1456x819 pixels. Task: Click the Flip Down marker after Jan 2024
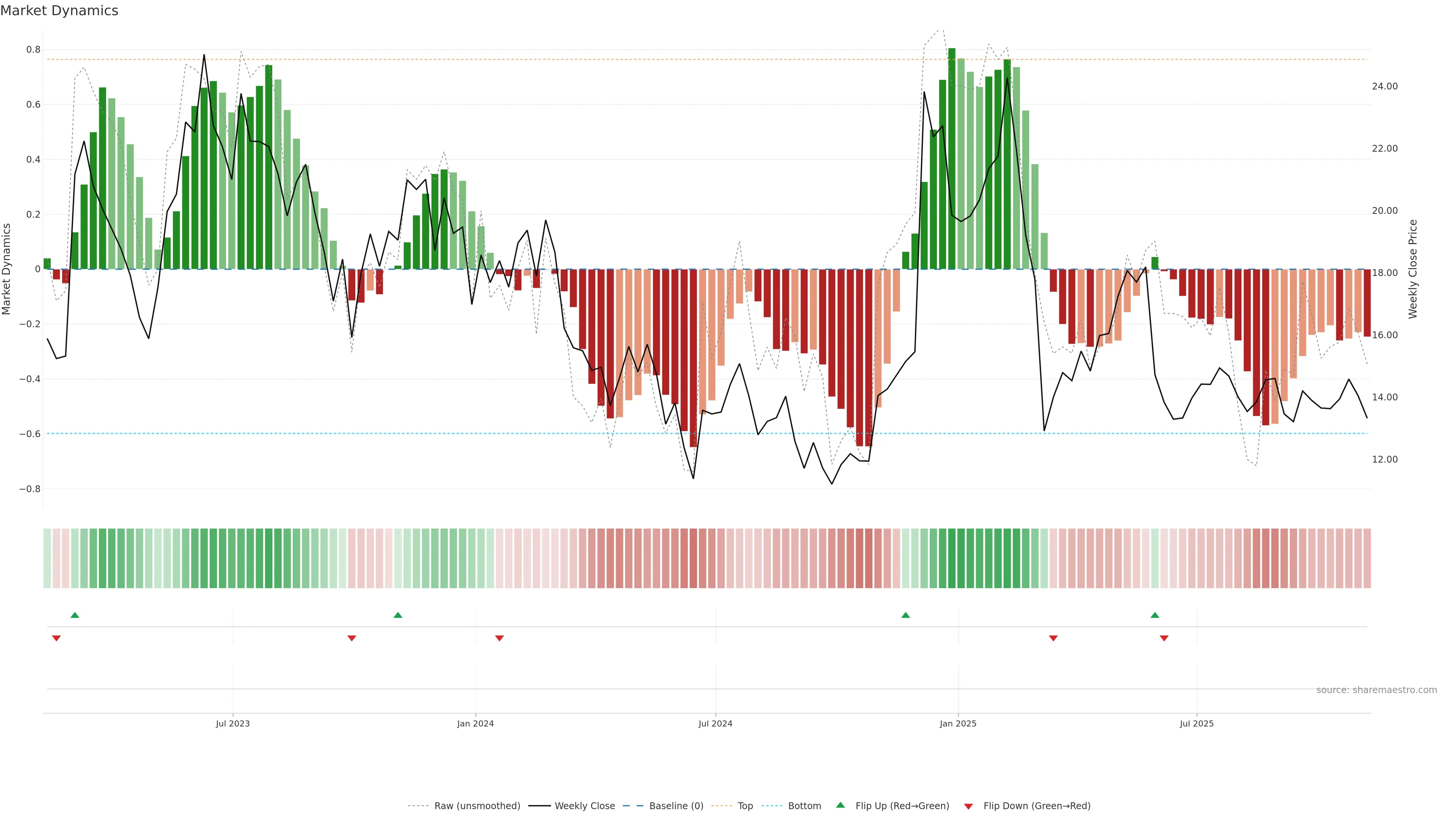click(499, 638)
